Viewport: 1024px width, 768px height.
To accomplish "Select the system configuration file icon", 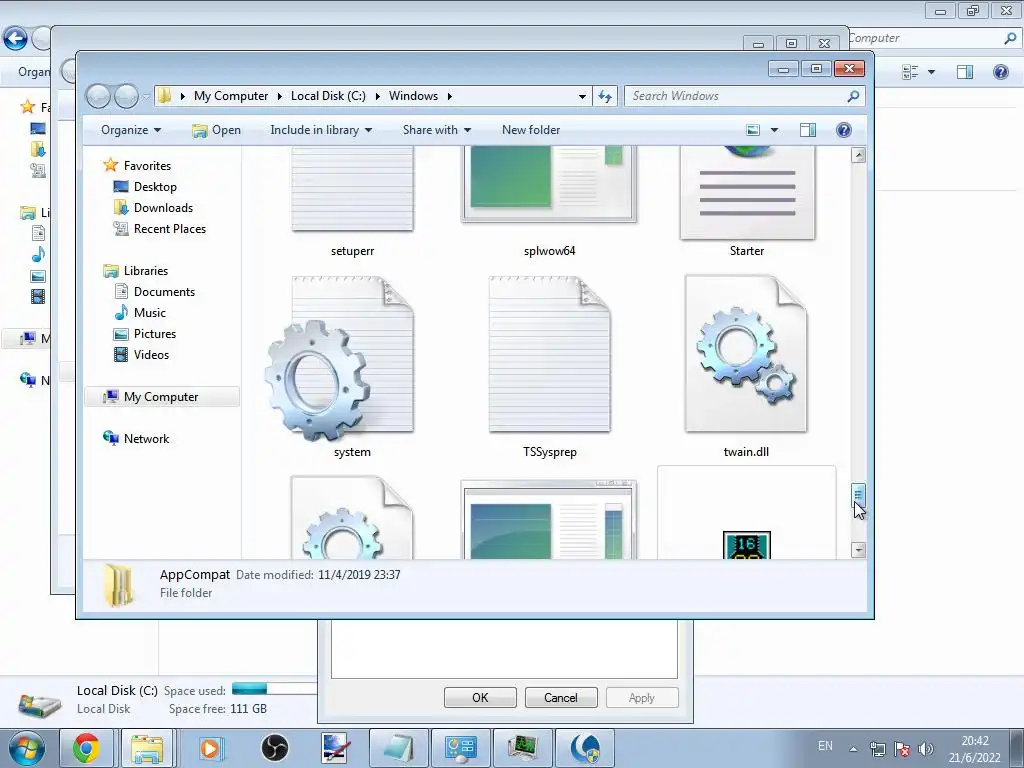I will tap(339, 359).
